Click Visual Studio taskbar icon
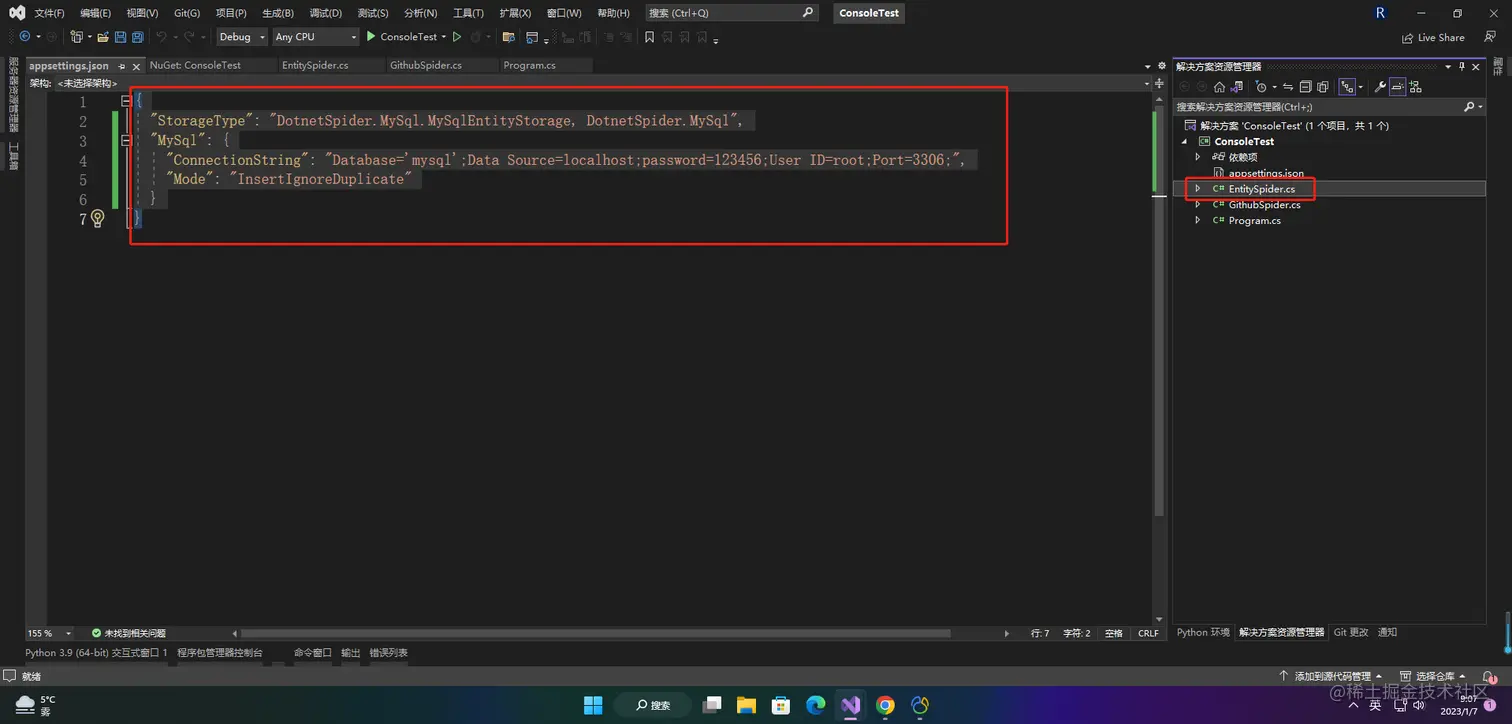The width and height of the screenshot is (1512, 724). 851,705
